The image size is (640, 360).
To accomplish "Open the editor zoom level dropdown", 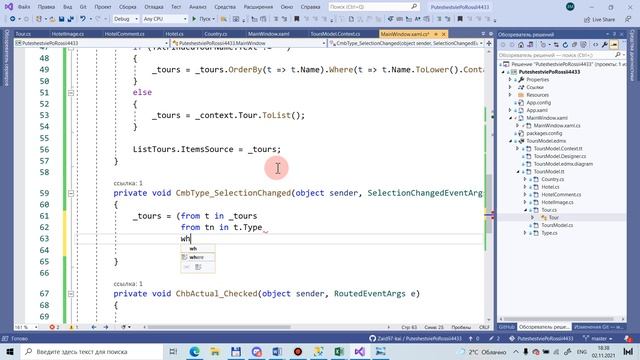I will (x=27, y=327).
